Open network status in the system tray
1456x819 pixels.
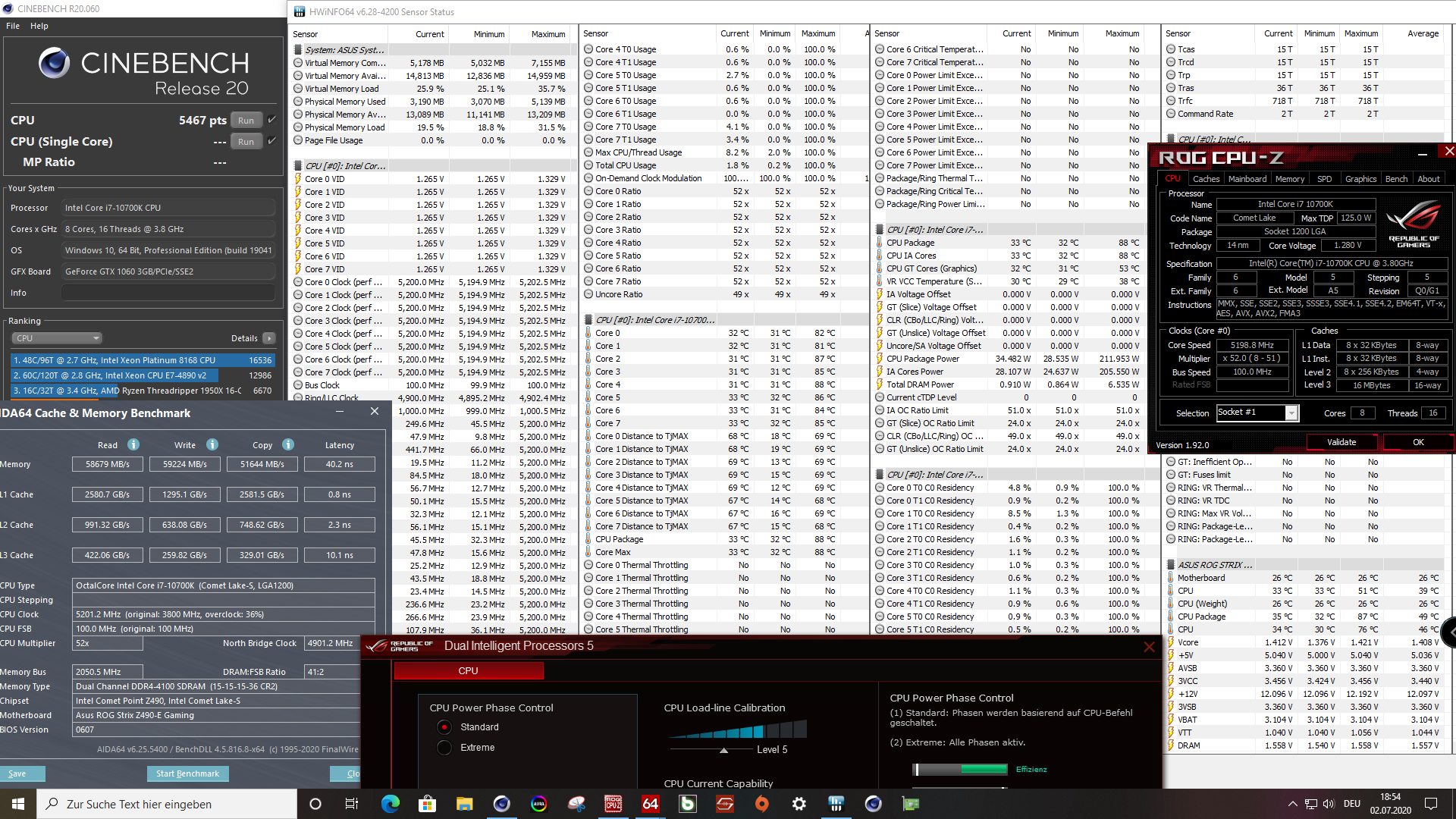click(1311, 804)
